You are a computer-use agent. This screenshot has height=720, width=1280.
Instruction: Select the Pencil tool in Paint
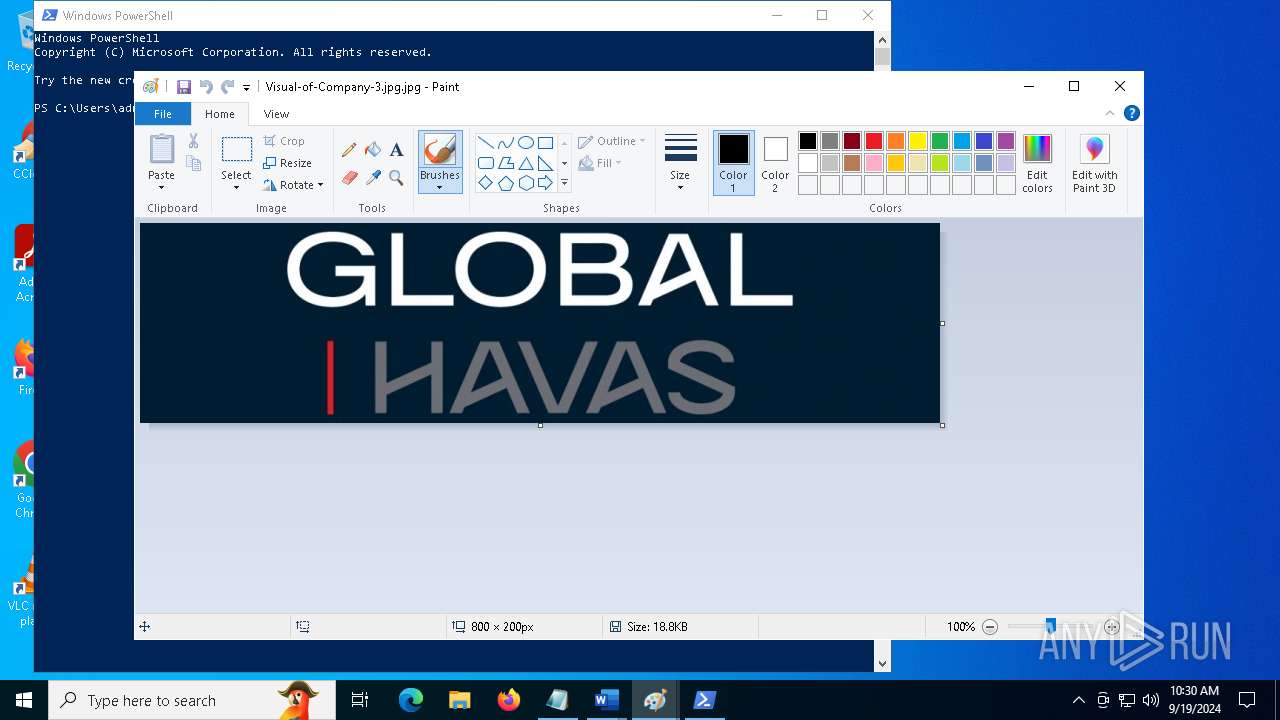(x=349, y=150)
